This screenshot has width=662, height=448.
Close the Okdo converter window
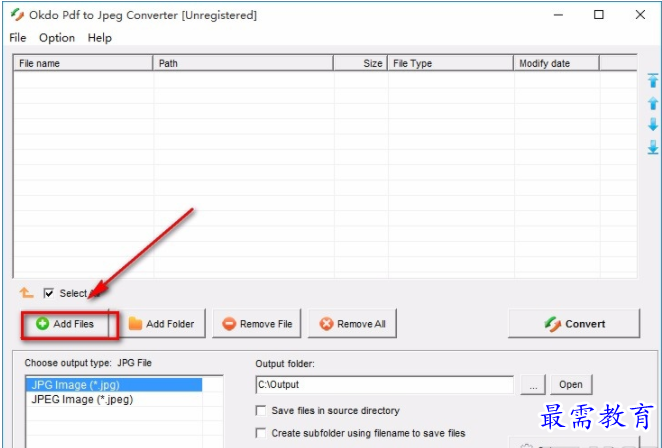[640, 15]
